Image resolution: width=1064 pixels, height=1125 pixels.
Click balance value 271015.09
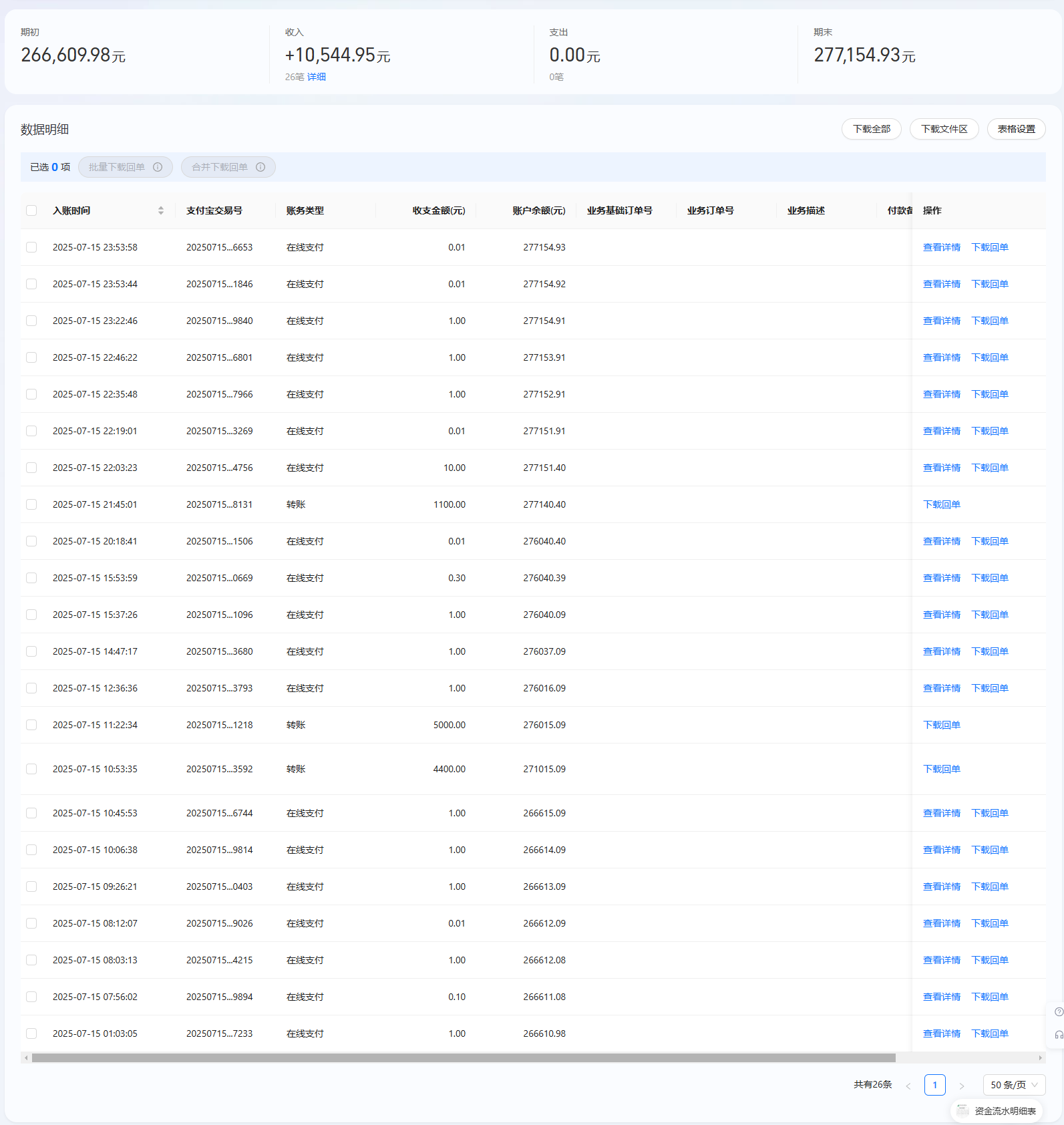(544, 769)
